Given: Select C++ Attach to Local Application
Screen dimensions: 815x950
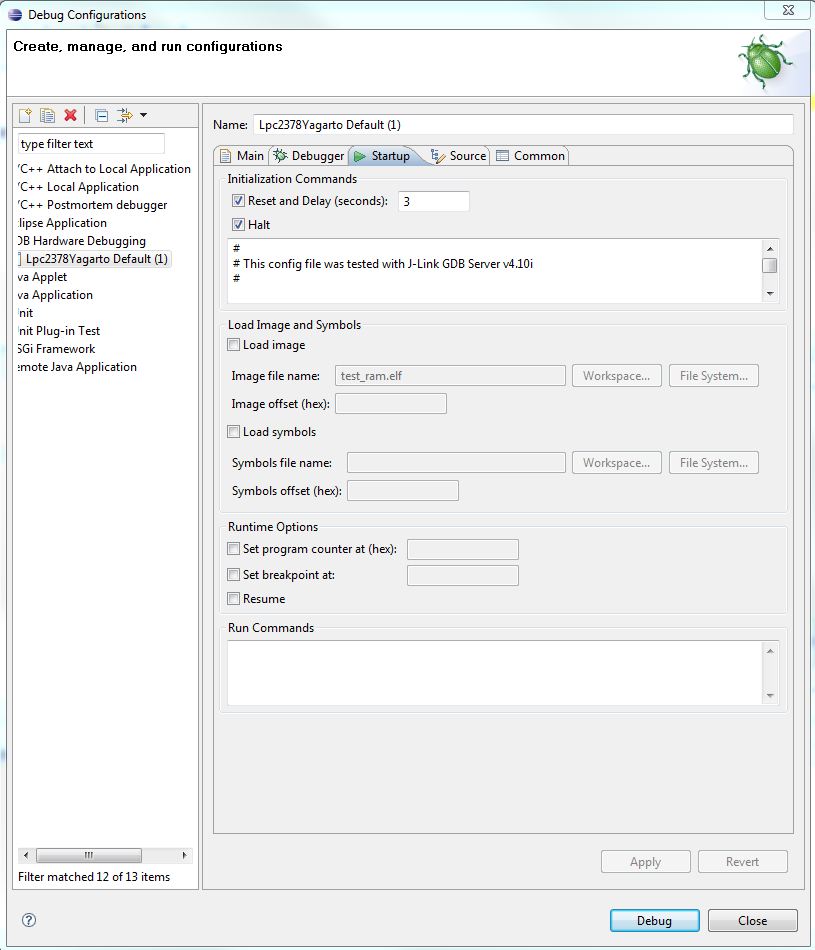Looking at the screenshot, I should click(104, 169).
